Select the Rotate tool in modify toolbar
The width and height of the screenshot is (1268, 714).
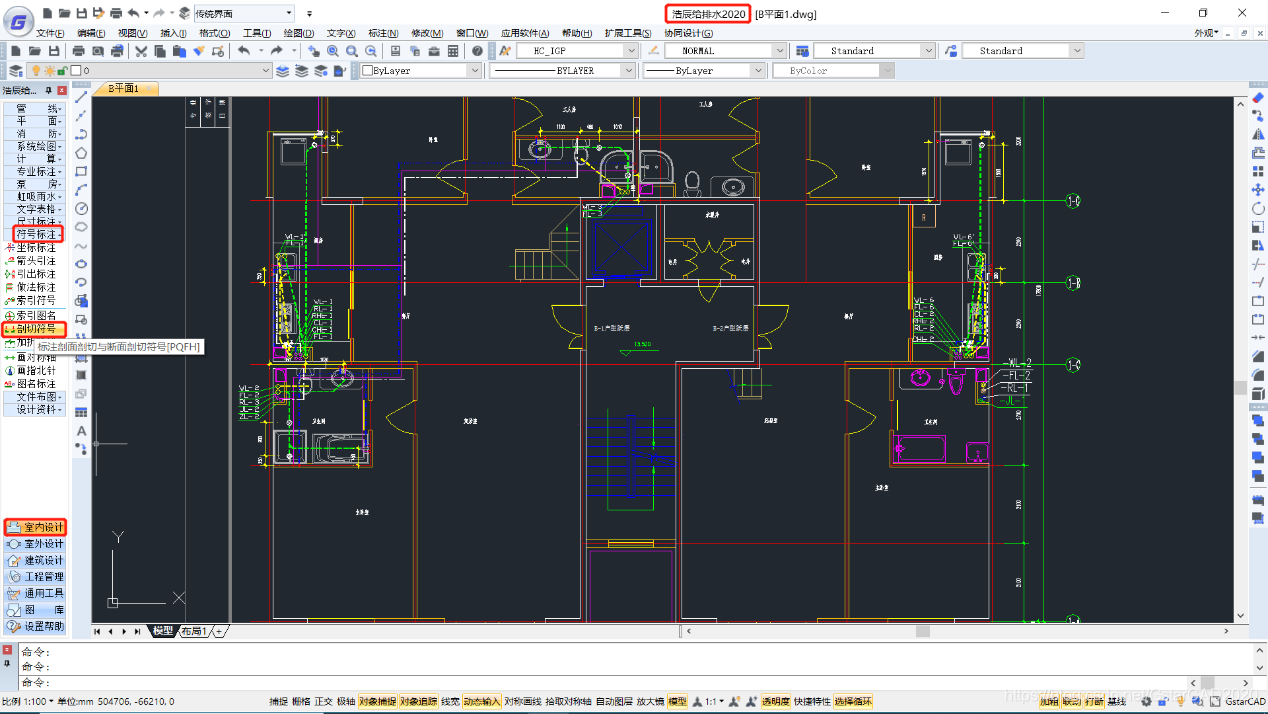point(1258,208)
